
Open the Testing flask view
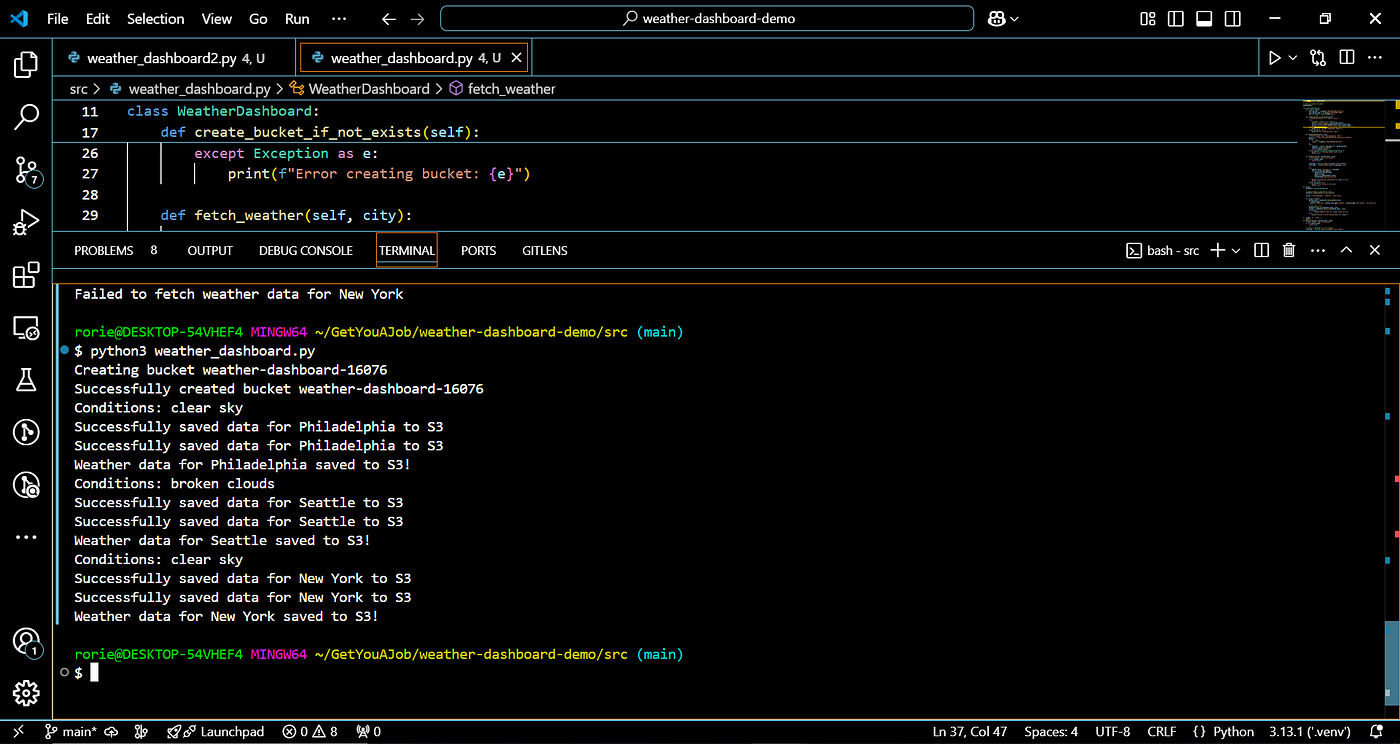pyautogui.click(x=25, y=380)
